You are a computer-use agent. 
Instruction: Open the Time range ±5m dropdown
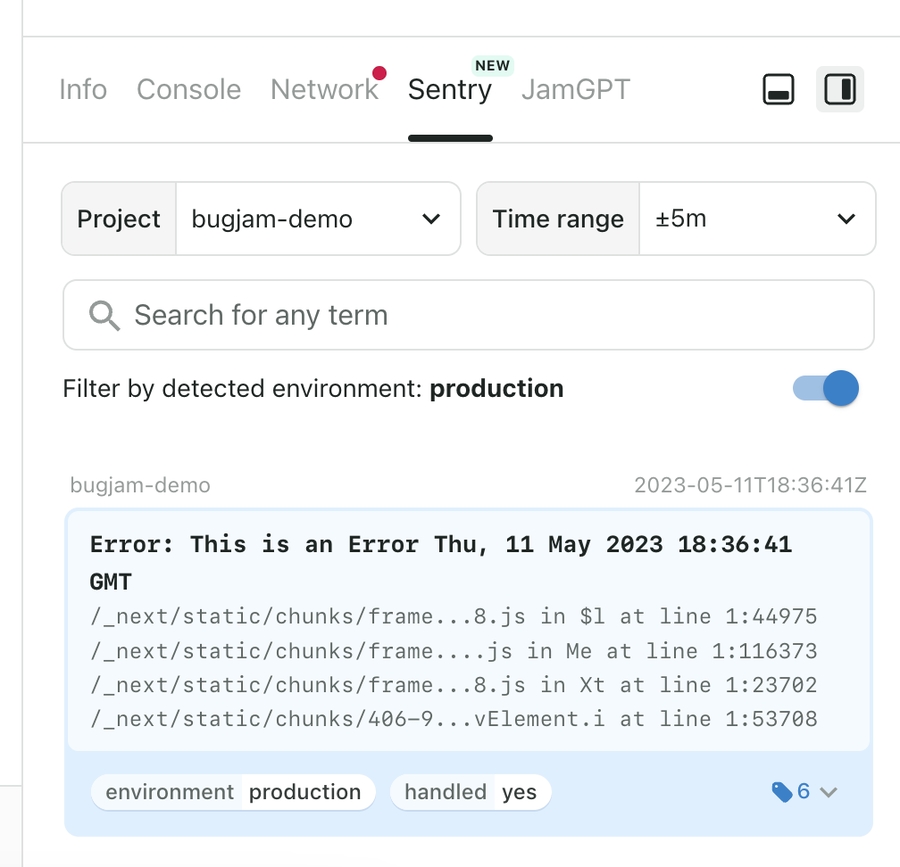(756, 219)
